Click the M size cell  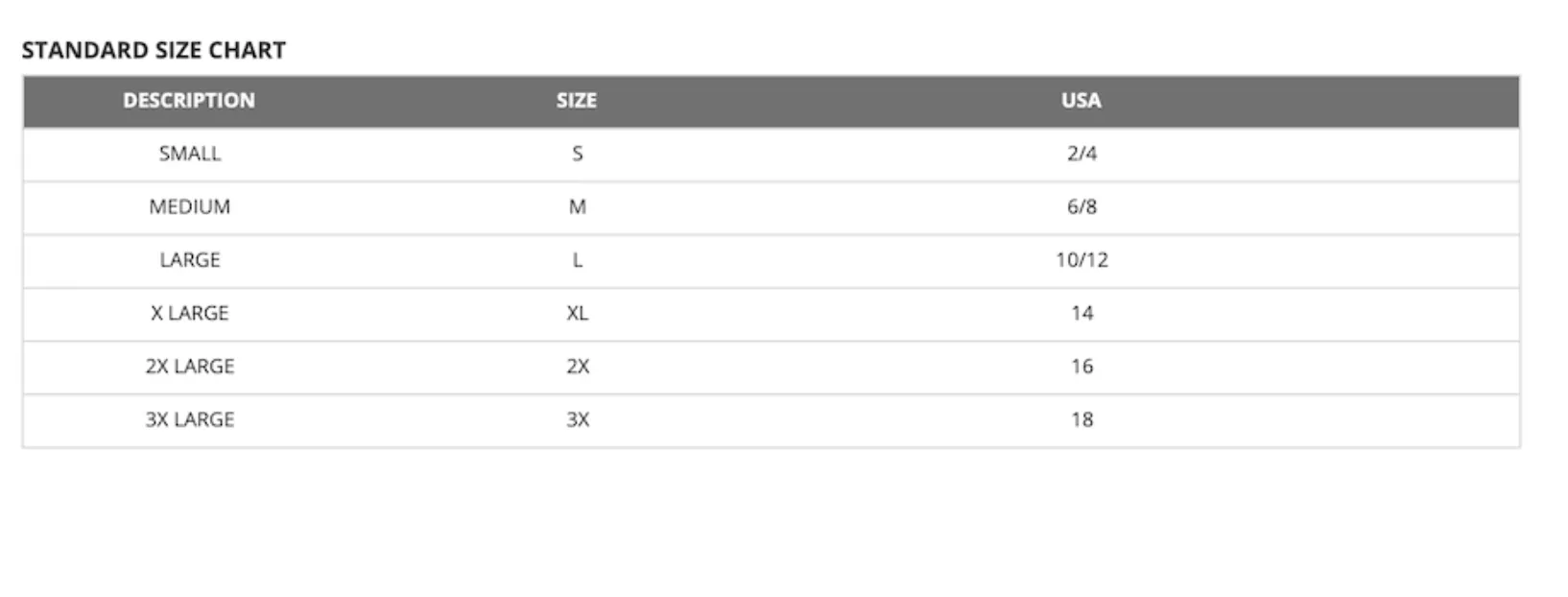click(578, 206)
